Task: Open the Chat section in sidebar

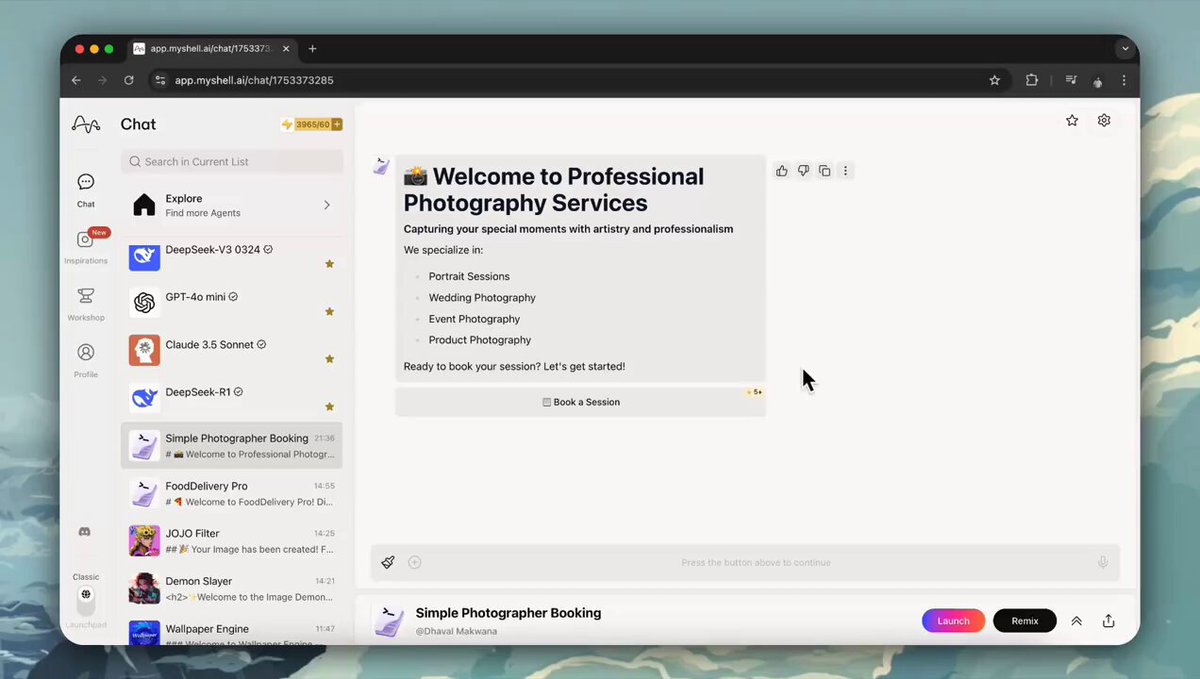Action: (86, 188)
